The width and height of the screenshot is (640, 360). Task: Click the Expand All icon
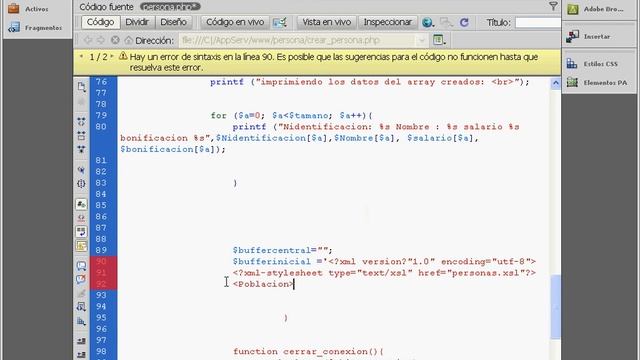tap(81, 149)
